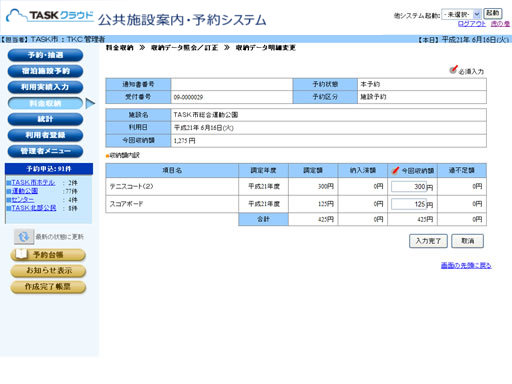Image resolution: width=512 pixels, height=384 pixels.
Task: Click the テニスコート(2) payment amount field
Action: click(x=409, y=187)
